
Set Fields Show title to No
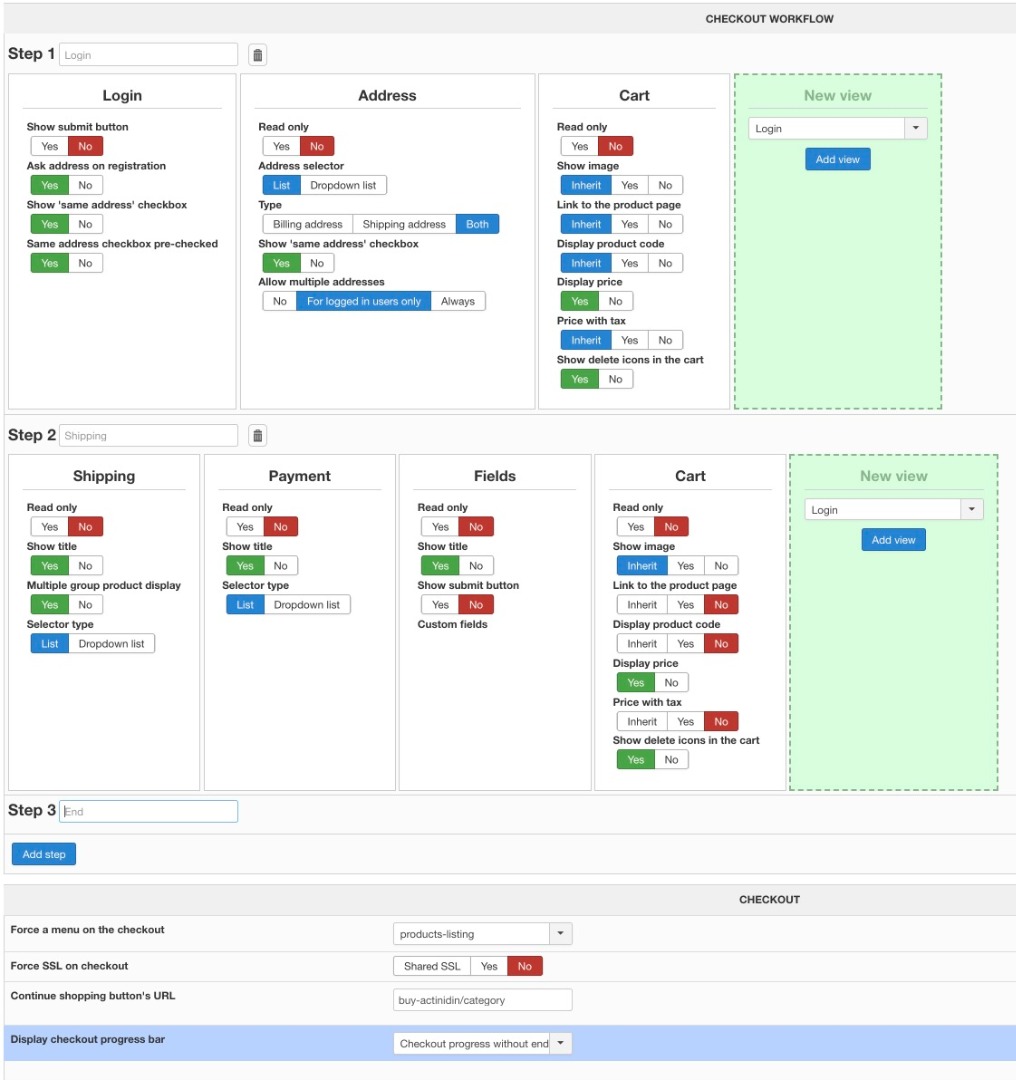click(x=476, y=565)
